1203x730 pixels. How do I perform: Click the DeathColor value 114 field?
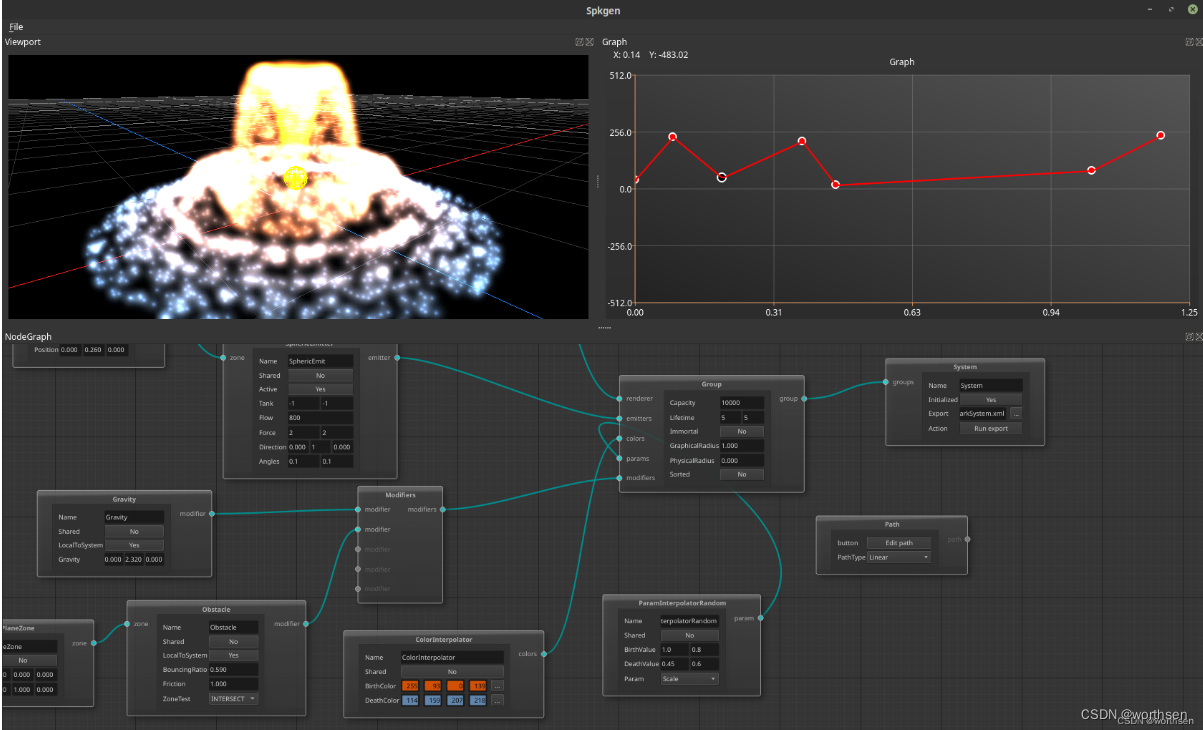coord(411,701)
